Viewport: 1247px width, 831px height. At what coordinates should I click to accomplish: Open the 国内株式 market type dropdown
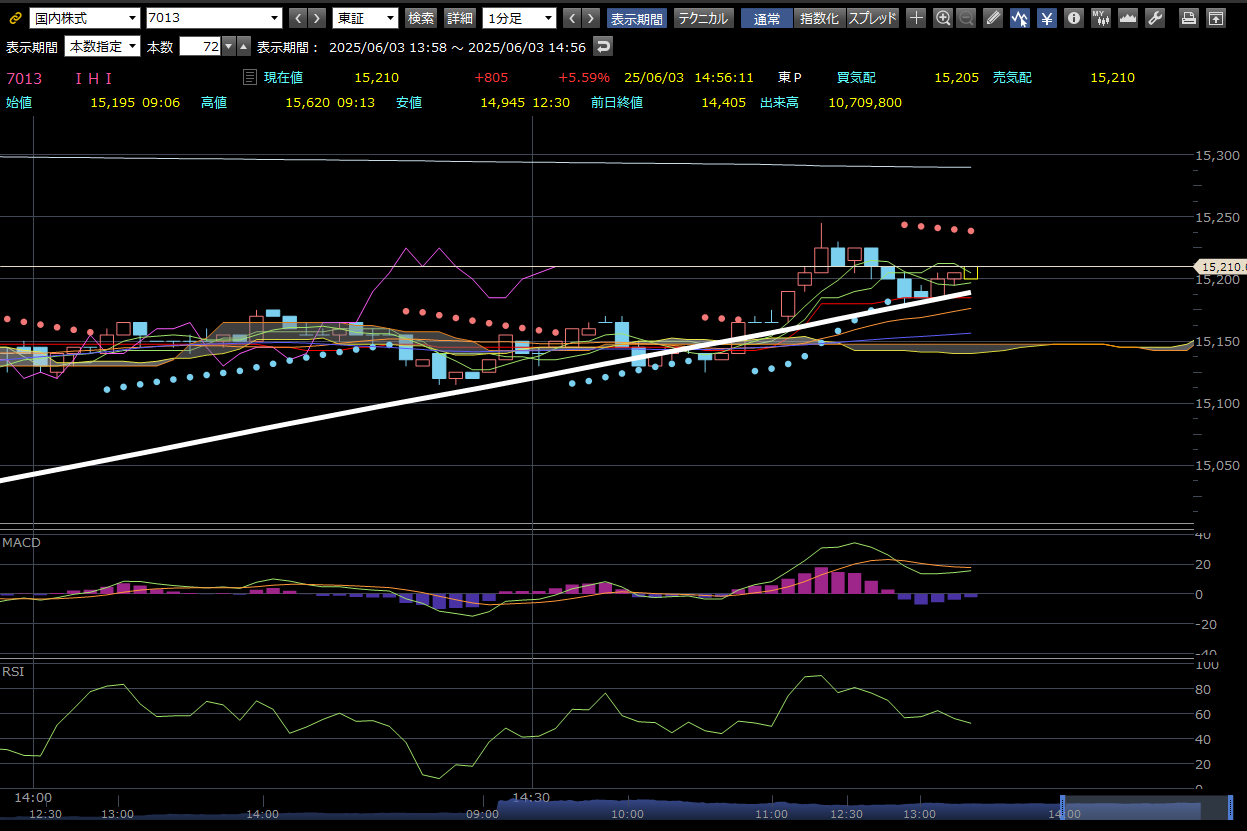pos(85,18)
